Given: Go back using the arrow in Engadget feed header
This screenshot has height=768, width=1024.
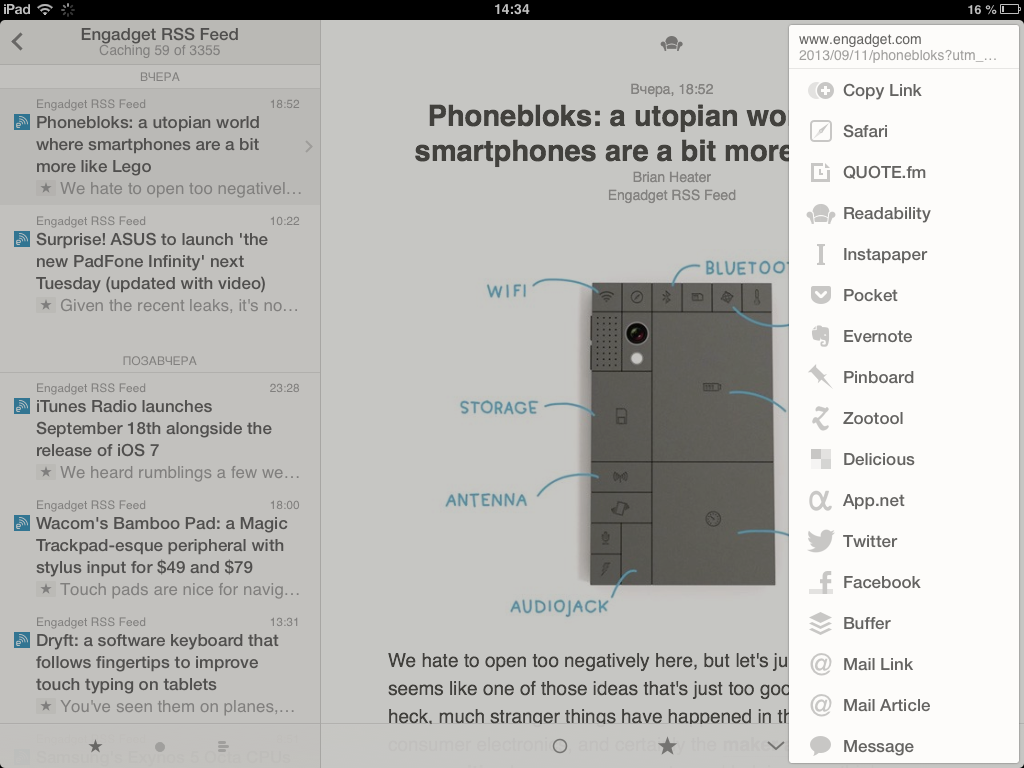Looking at the screenshot, I should (18, 42).
